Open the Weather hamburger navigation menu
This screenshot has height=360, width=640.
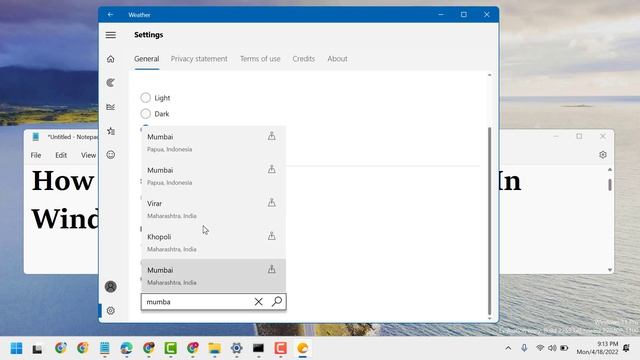click(111, 35)
